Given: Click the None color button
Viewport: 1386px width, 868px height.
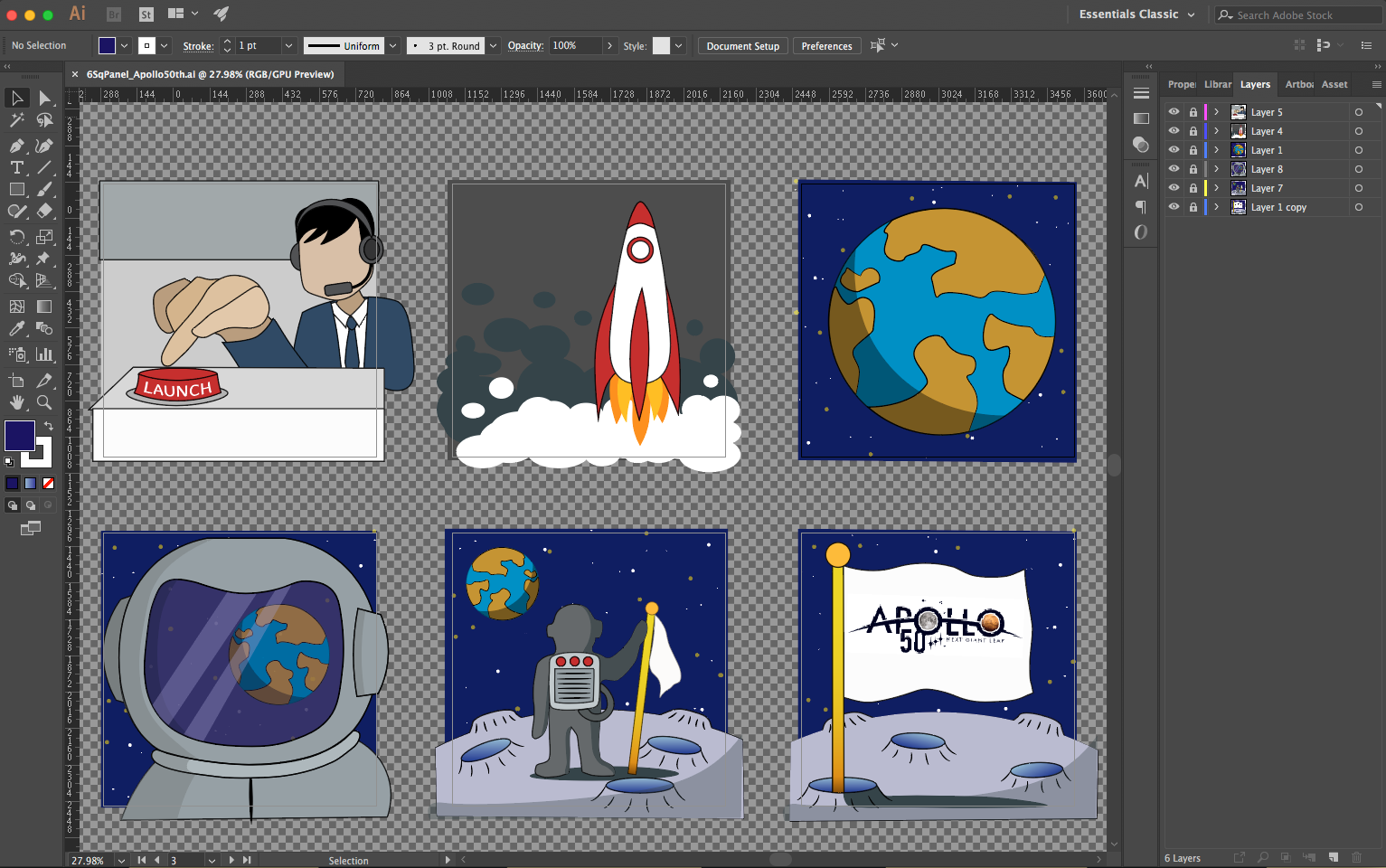Looking at the screenshot, I should tap(49, 483).
